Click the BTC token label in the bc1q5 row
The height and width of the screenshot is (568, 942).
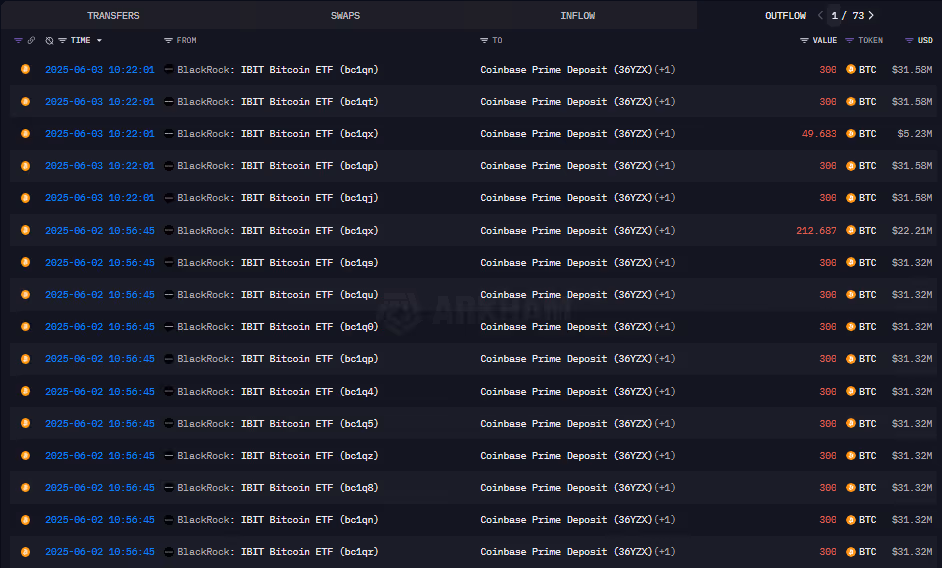coord(868,423)
